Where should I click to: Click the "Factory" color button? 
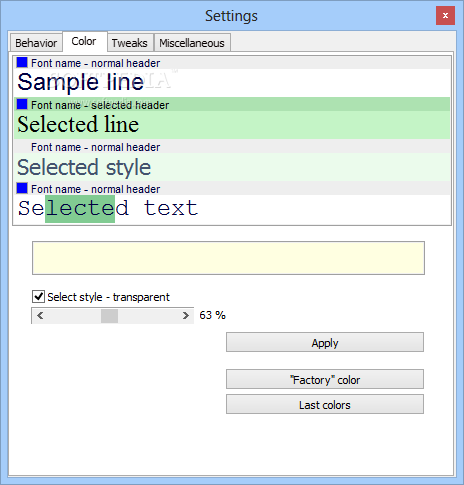click(x=325, y=379)
